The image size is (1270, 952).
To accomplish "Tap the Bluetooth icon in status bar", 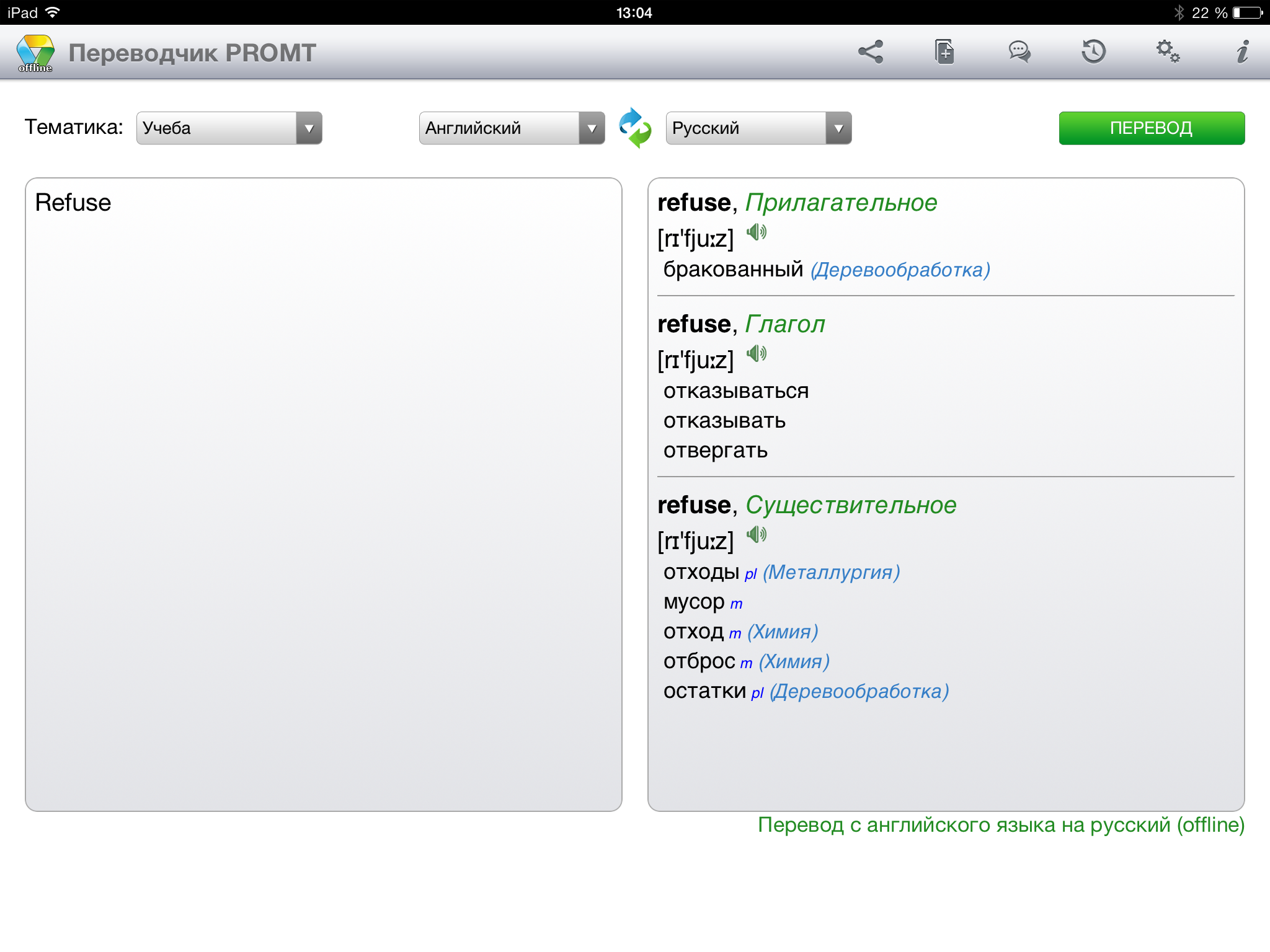I will click(x=1179, y=12).
